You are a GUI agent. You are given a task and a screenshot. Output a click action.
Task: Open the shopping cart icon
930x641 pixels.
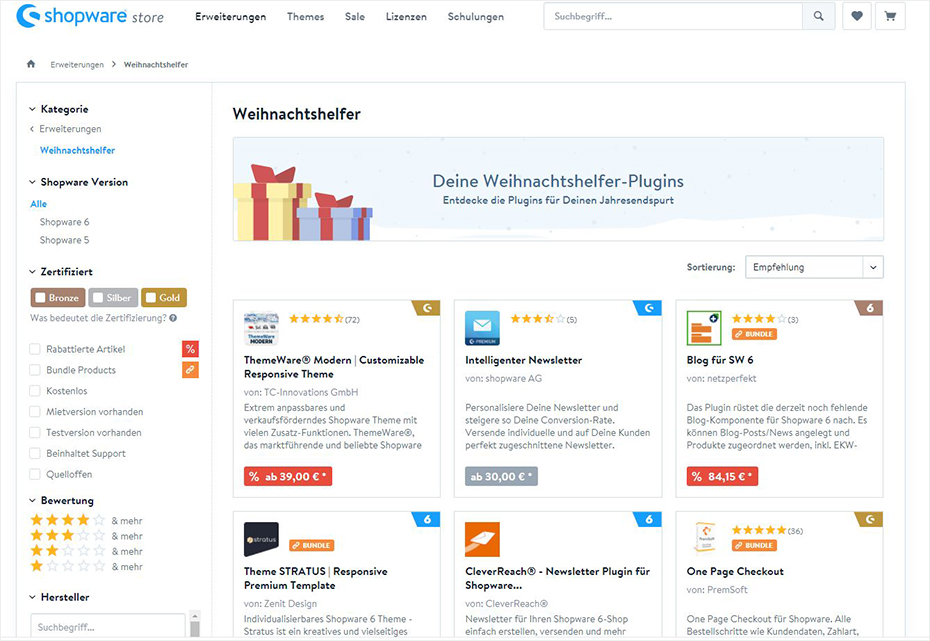pyautogui.click(x=890, y=17)
